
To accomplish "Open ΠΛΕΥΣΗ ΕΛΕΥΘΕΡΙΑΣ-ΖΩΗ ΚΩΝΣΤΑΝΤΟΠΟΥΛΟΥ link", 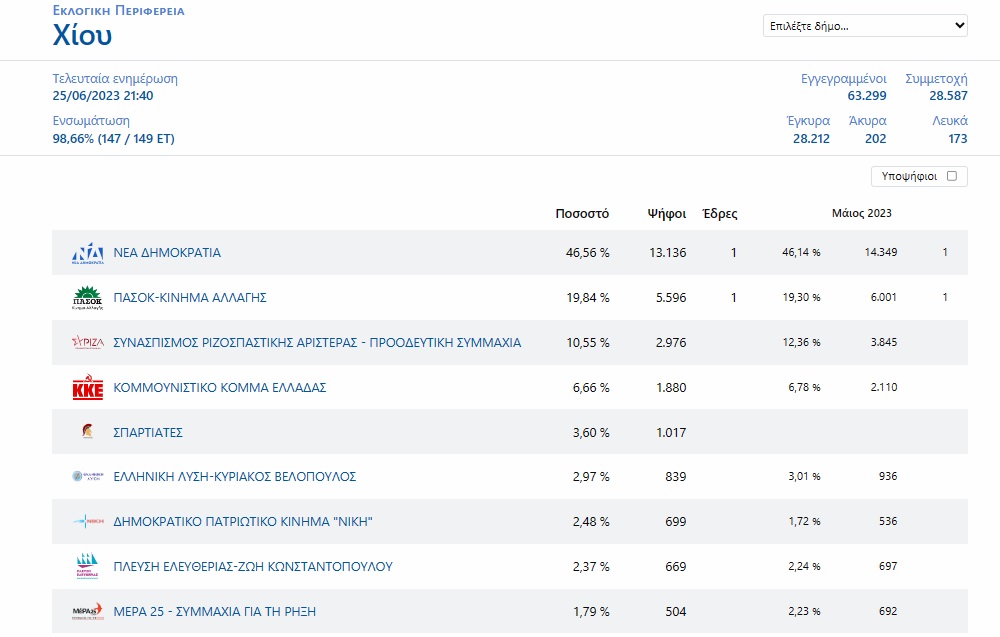I will point(253,567).
